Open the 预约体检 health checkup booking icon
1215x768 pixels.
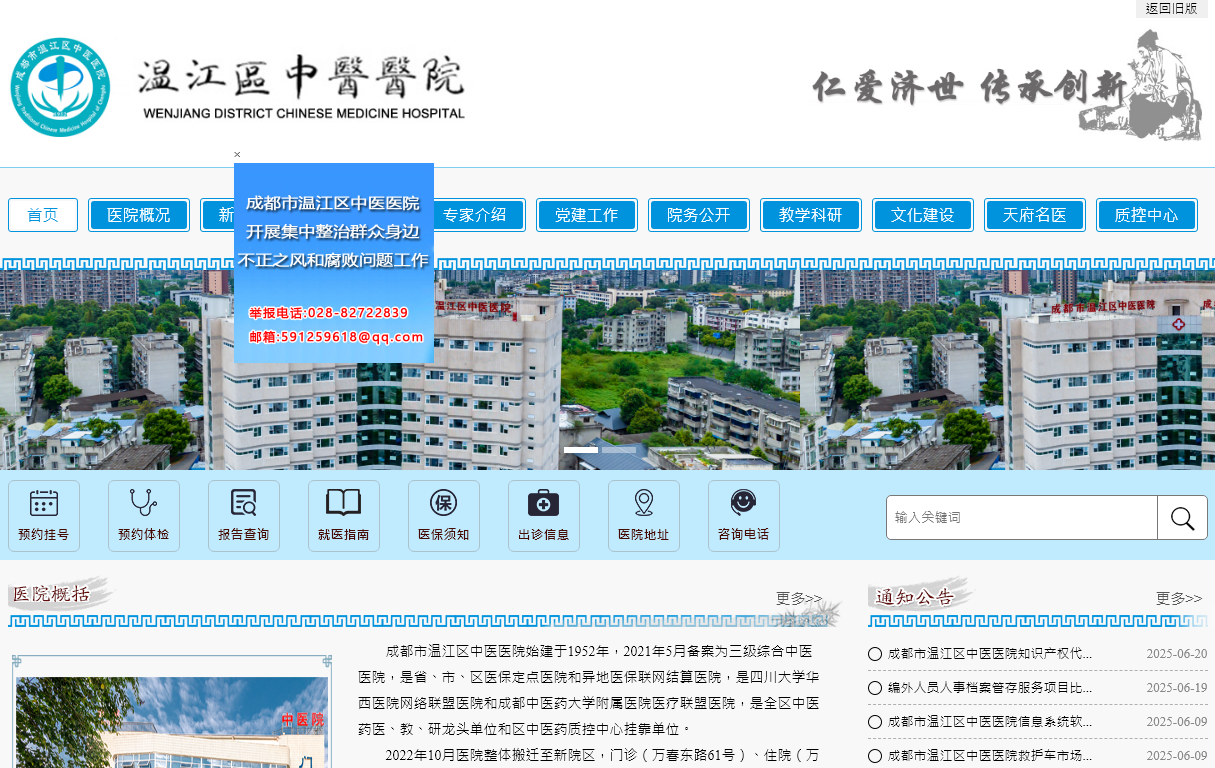coord(143,515)
